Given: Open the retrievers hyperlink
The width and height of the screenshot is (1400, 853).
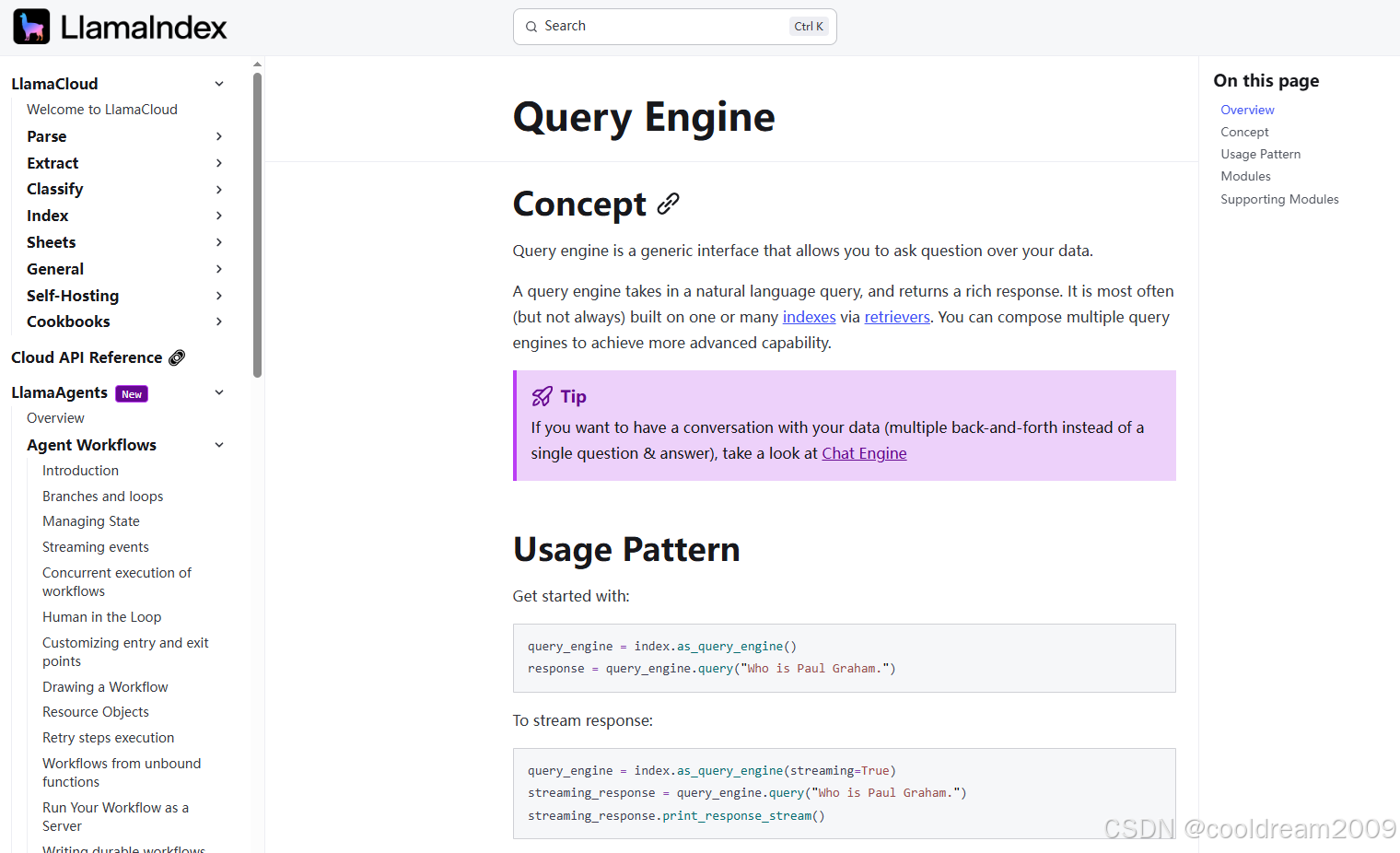Looking at the screenshot, I should [x=897, y=317].
